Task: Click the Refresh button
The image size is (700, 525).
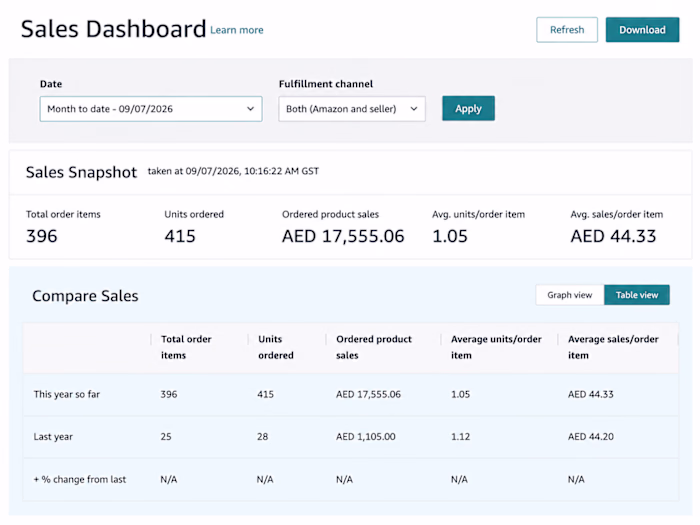Action: (567, 29)
